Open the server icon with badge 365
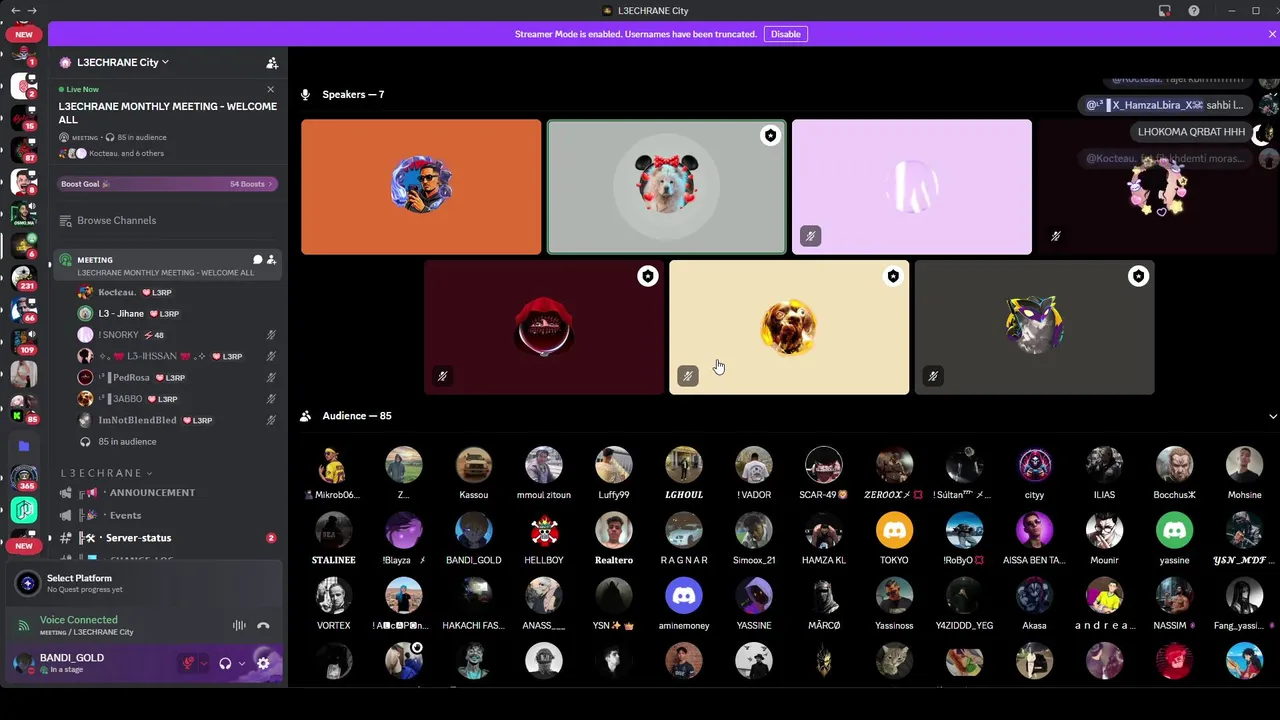Image resolution: width=1280 pixels, height=720 pixels. coord(24,477)
